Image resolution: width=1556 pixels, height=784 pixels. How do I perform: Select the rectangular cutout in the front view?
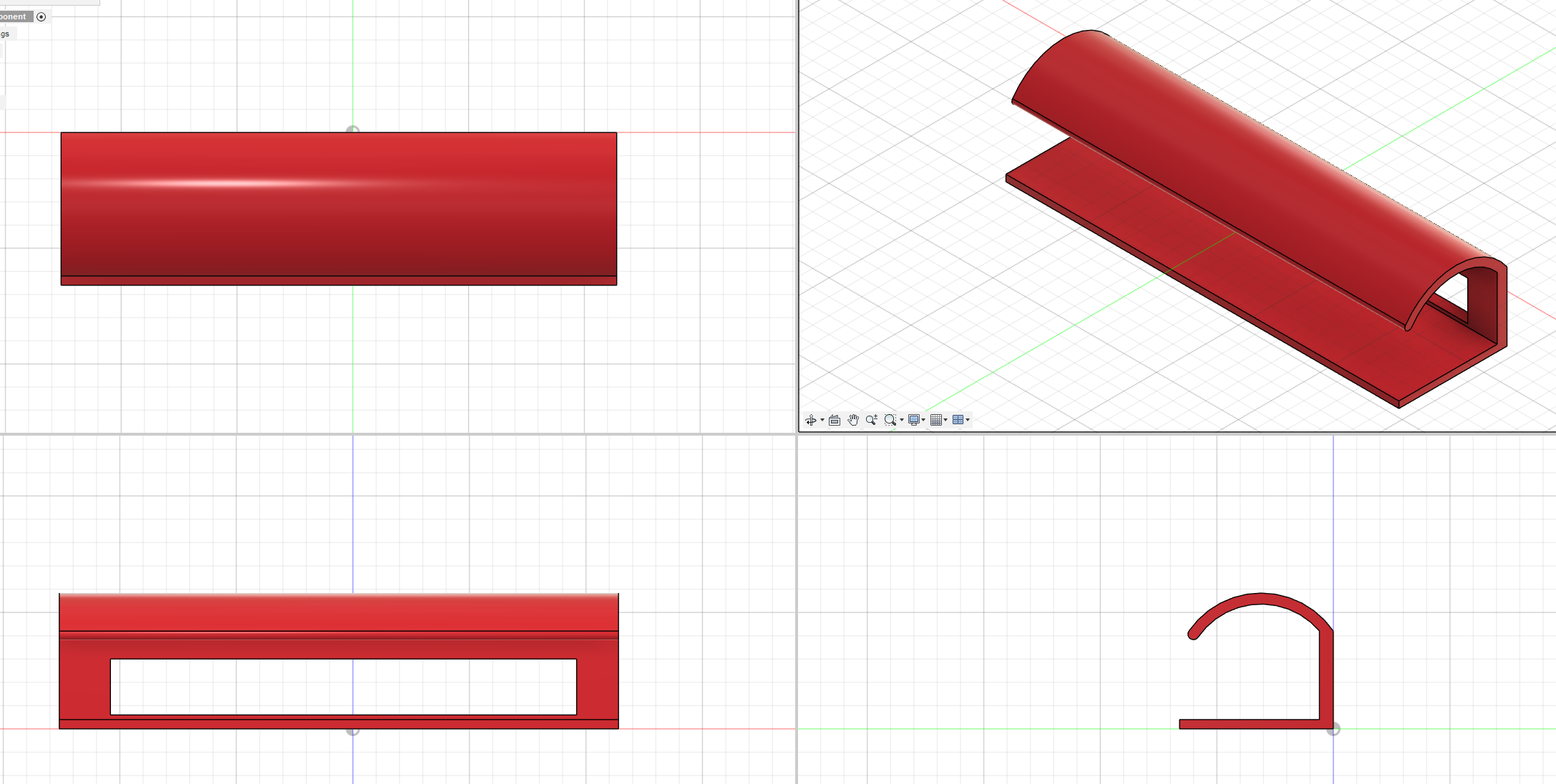pyautogui.click(x=344, y=687)
